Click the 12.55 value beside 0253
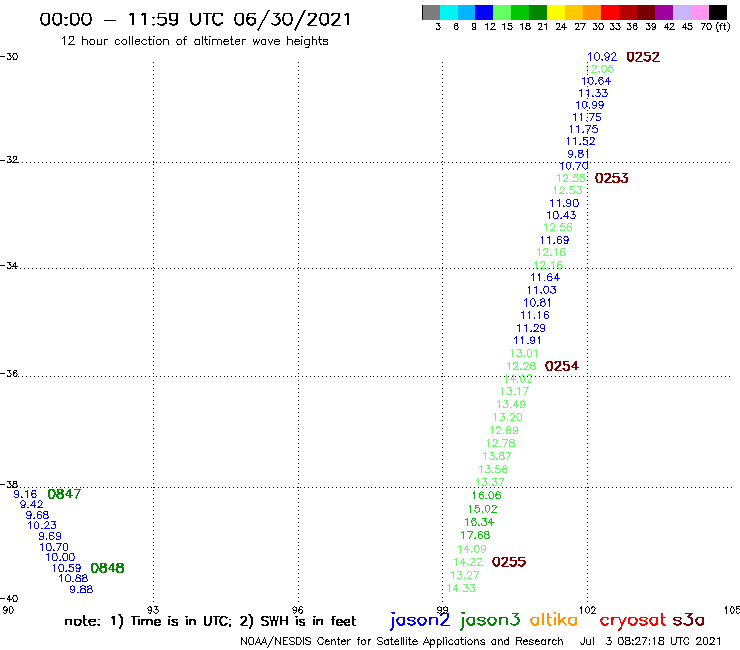This screenshot has height=650, width=740. 571,178
